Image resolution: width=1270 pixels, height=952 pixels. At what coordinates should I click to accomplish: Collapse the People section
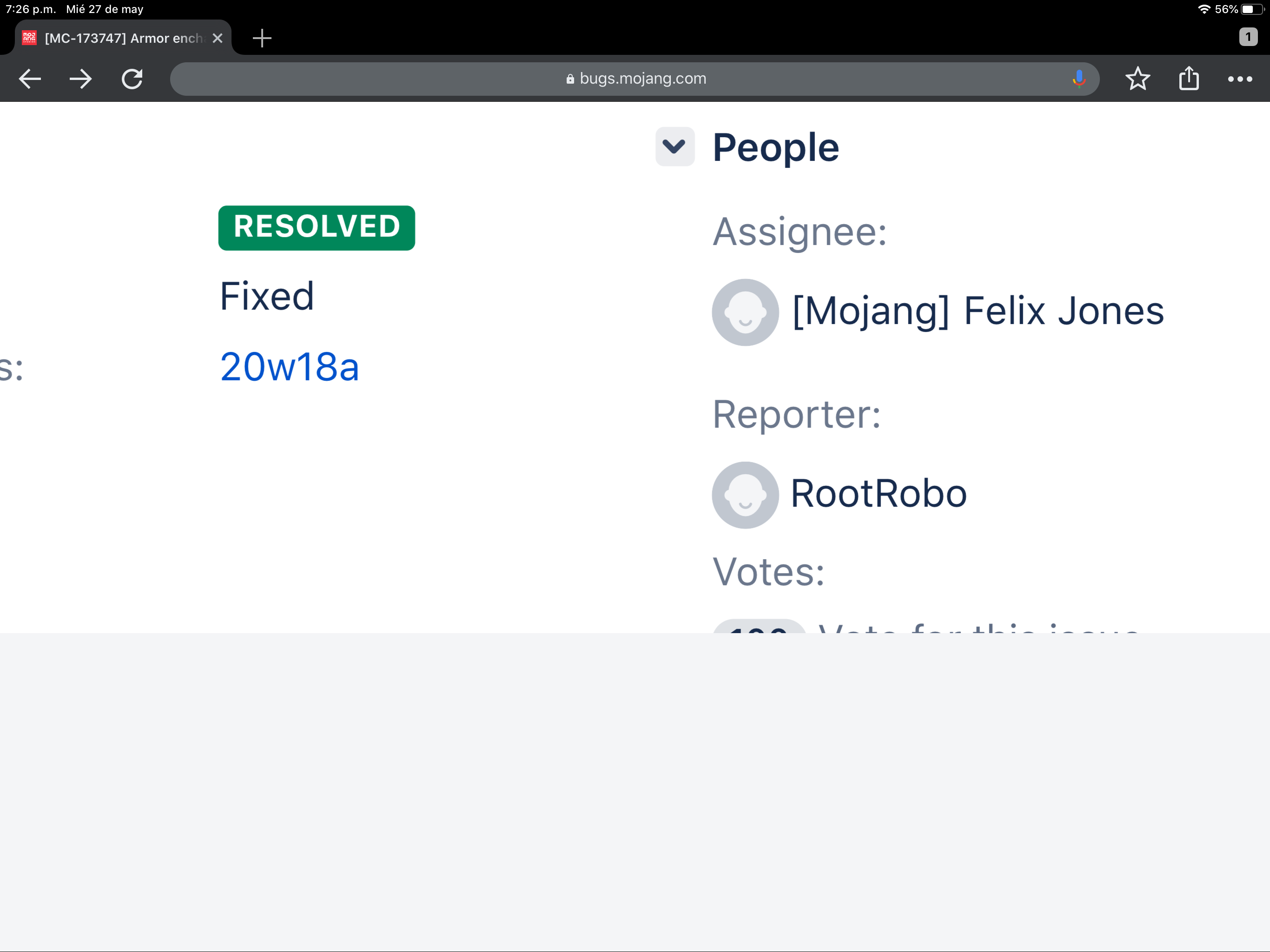coord(675,146)
